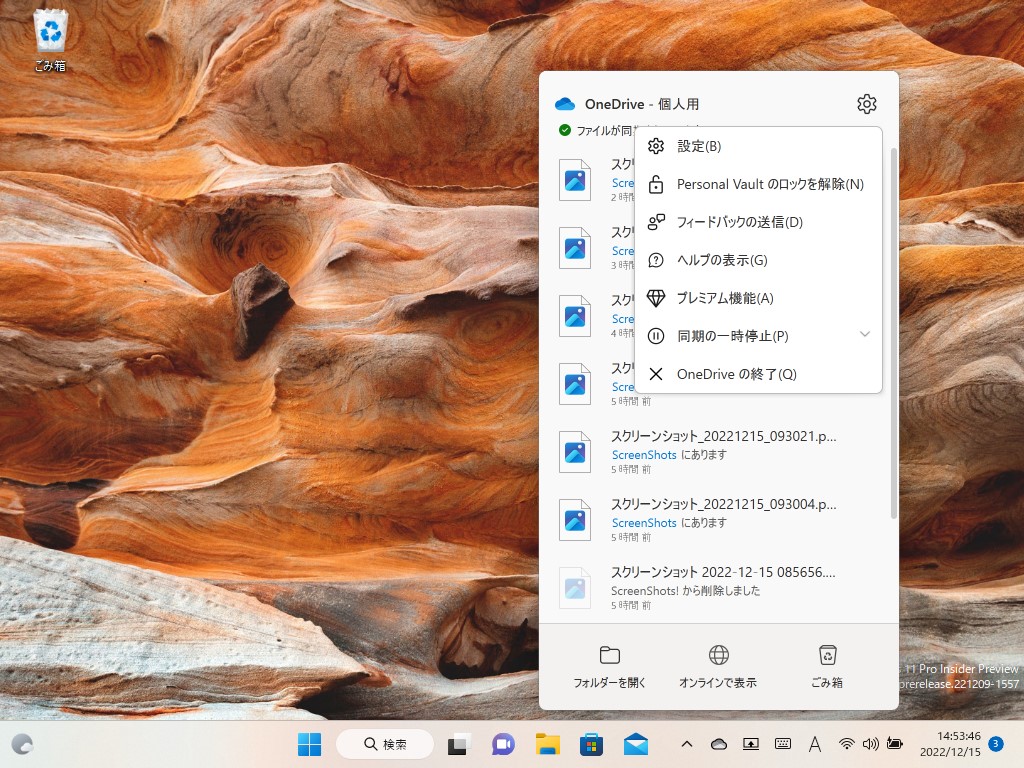Open the Mail app from the taskbar
The width and height of the screenshot is (1024, 768).
pyautogui.click(x=634, y=744)
